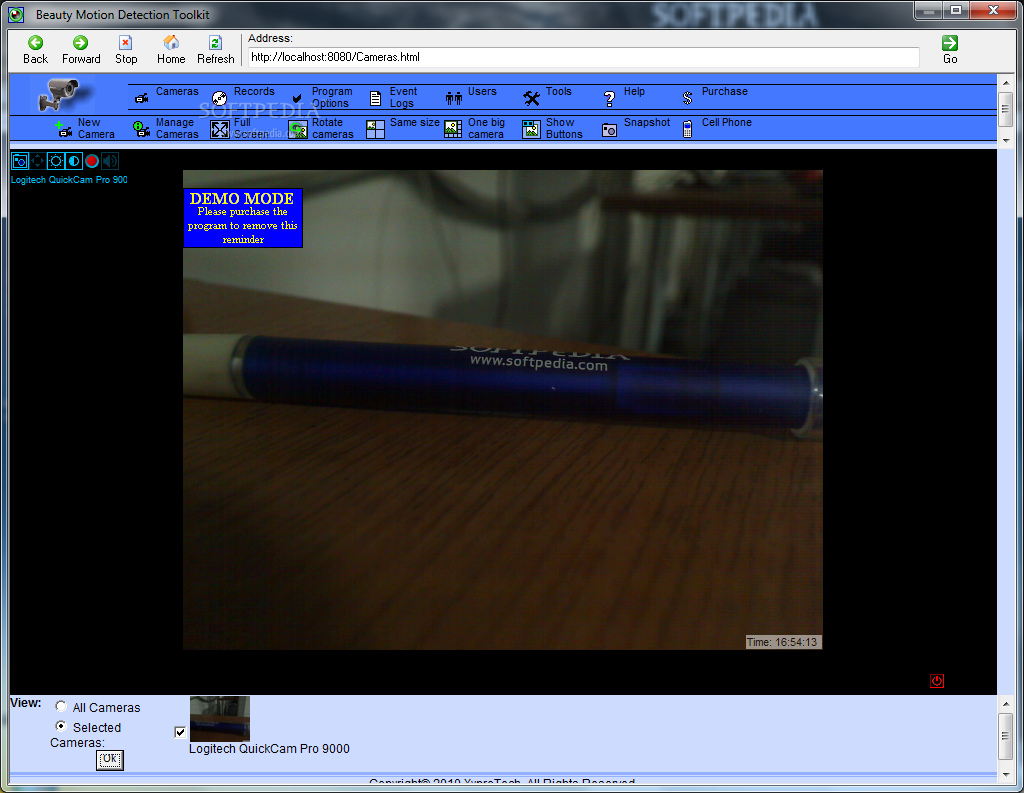Click the Same size grid icon
1024x793 pixels.
tap(376, 129)
